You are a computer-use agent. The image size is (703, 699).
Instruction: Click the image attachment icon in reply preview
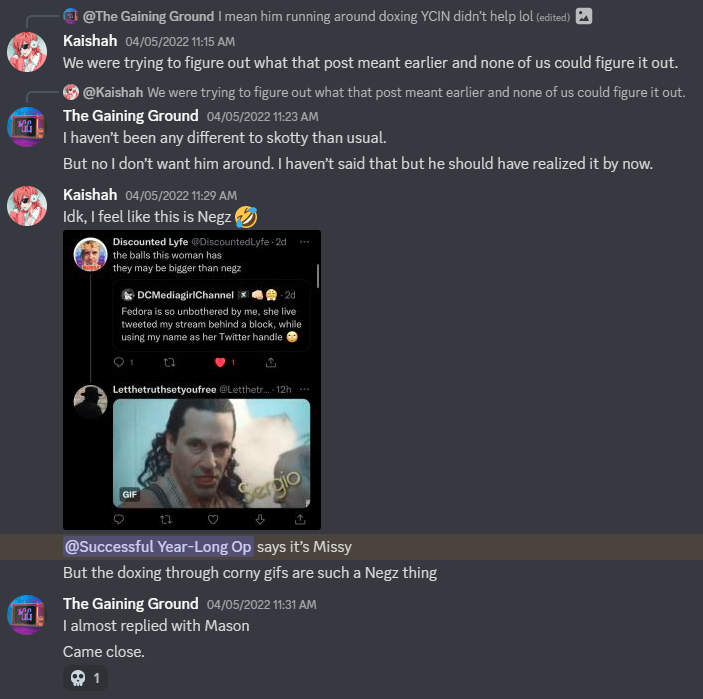pyautogui.click(x=584, y=16)
